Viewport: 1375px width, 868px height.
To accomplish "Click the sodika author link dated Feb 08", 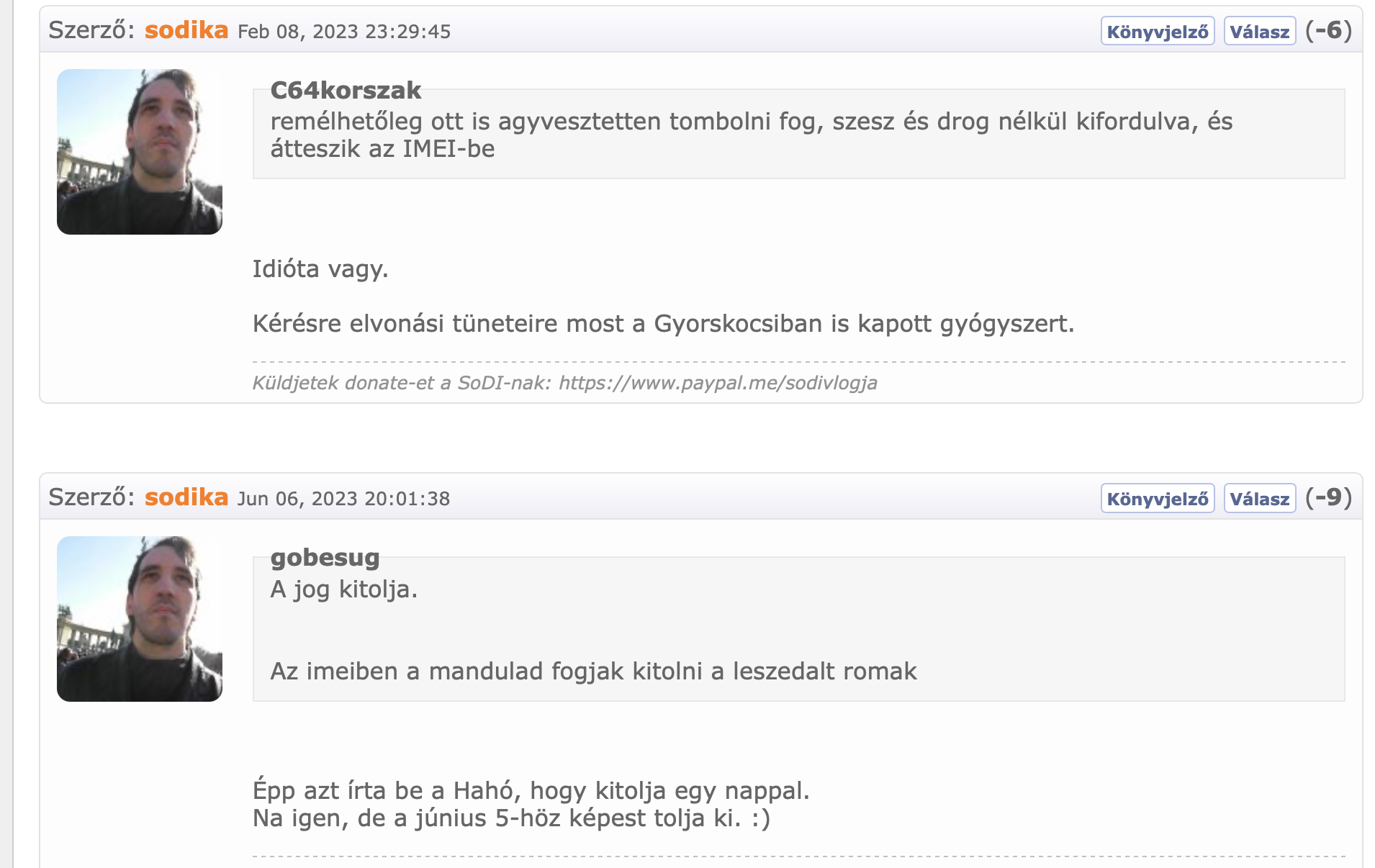I will pos(186,30).
